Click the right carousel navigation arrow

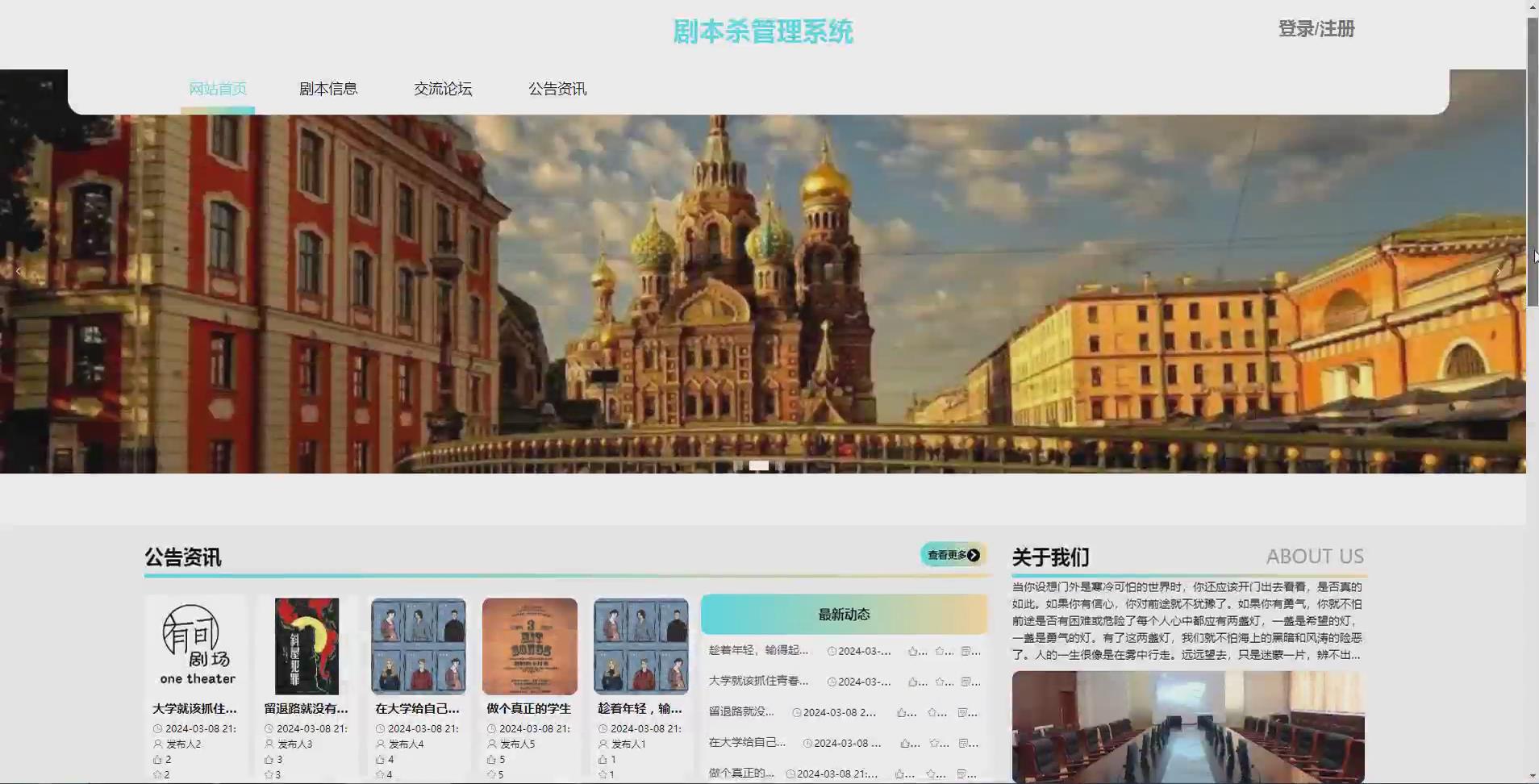[x=1500, y=271]
